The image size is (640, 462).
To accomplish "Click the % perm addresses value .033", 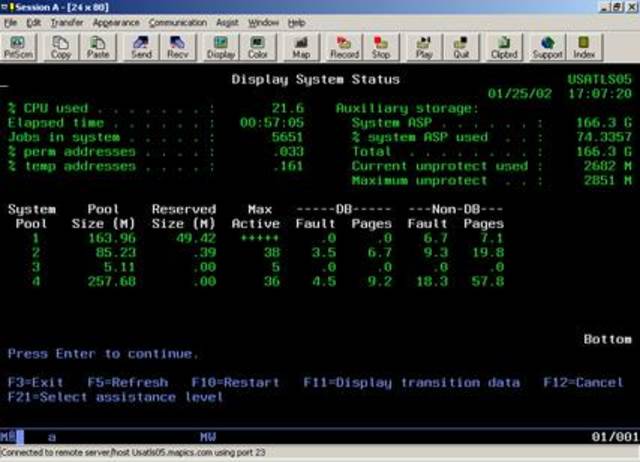I will click(x=288, y=152).
